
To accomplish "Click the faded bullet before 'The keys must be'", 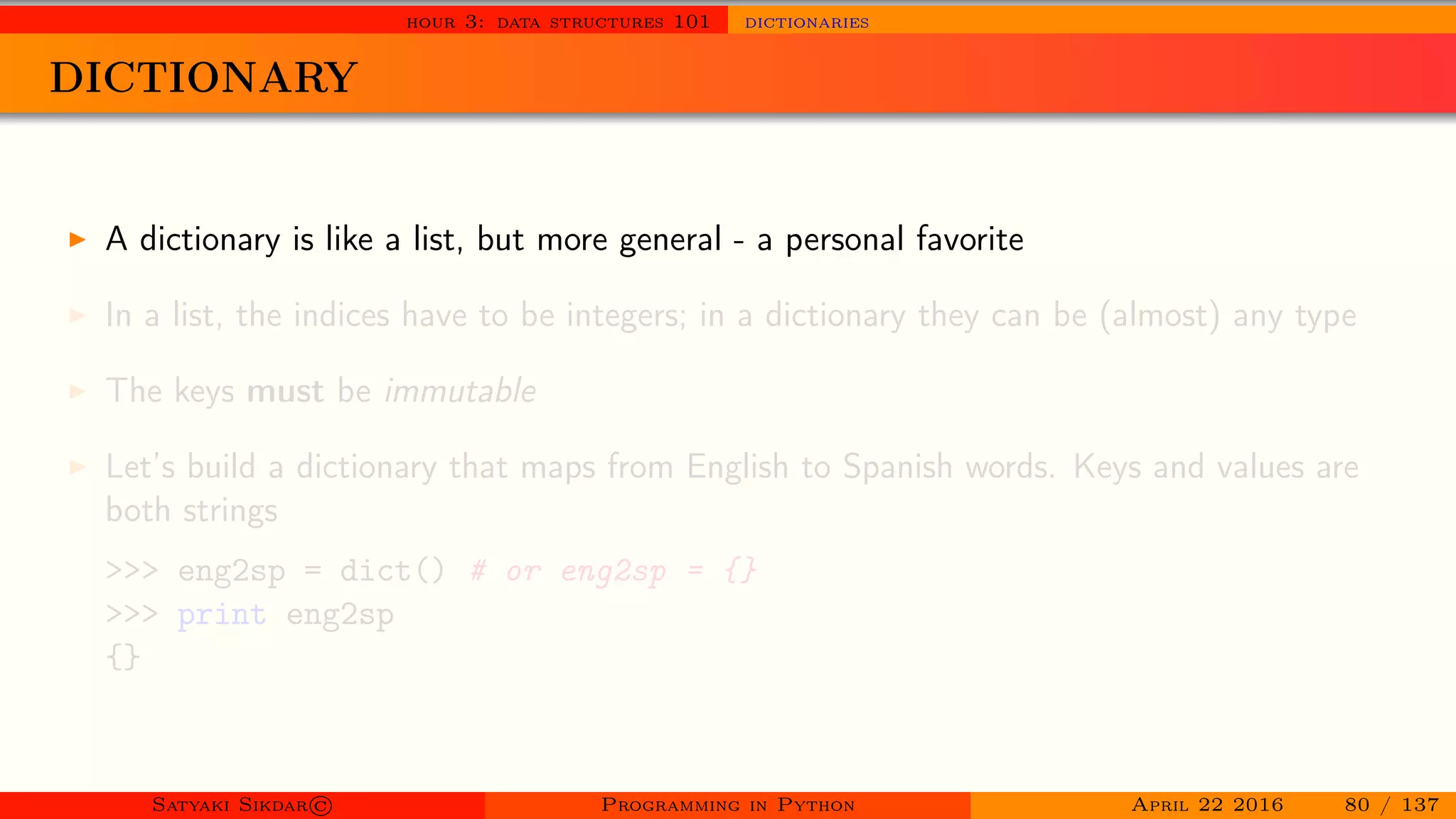I will click(x=77, y=391).
